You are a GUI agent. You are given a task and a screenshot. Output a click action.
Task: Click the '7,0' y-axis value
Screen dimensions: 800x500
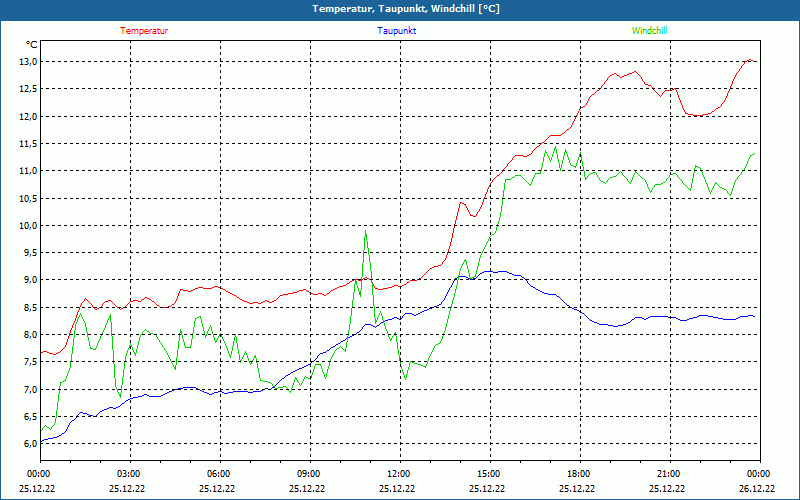30,389
